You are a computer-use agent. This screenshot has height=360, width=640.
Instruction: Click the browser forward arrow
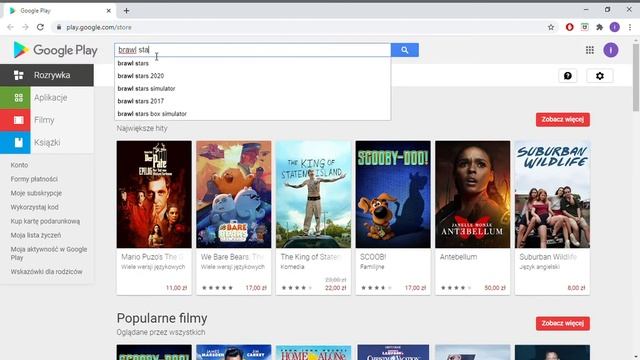pyautogui.click(x=25, y=27)
